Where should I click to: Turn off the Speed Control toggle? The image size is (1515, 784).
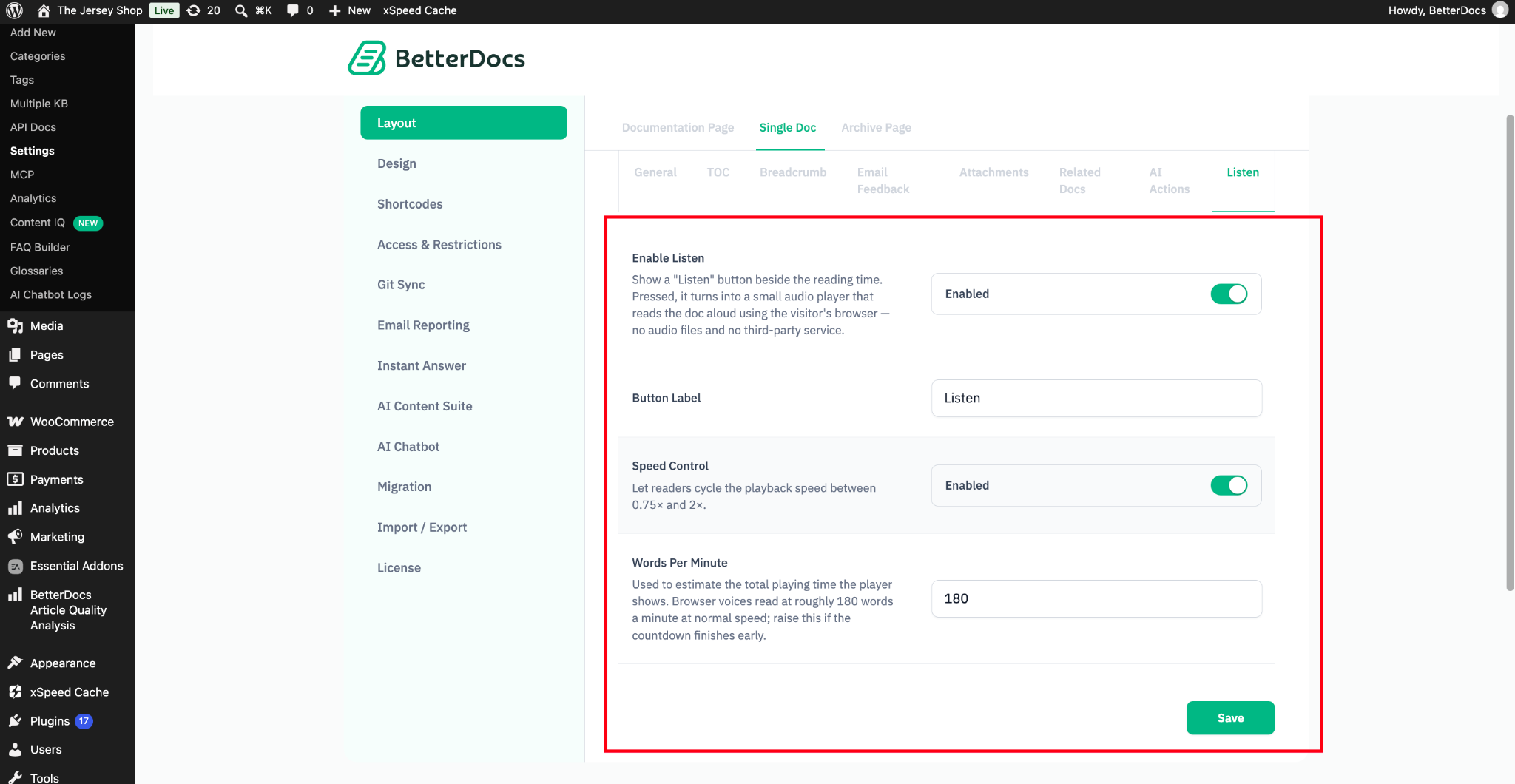click(x=1229, y=486)
